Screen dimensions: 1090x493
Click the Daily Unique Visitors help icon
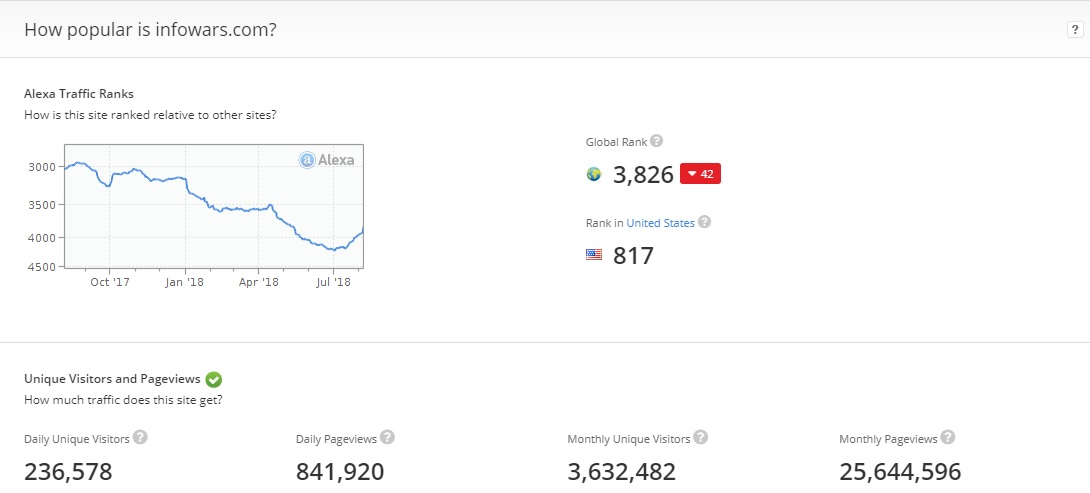[x=140, y=437]
